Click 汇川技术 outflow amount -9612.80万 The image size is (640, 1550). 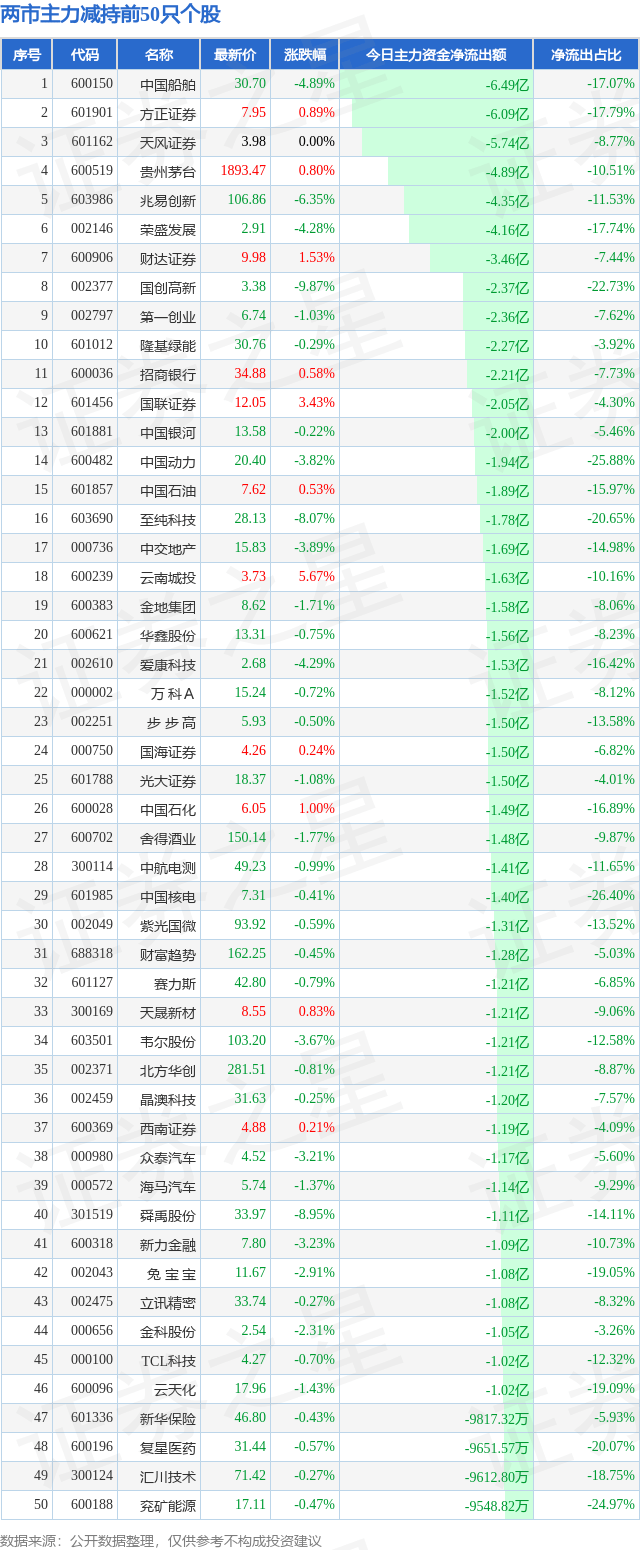[497, 1478]
